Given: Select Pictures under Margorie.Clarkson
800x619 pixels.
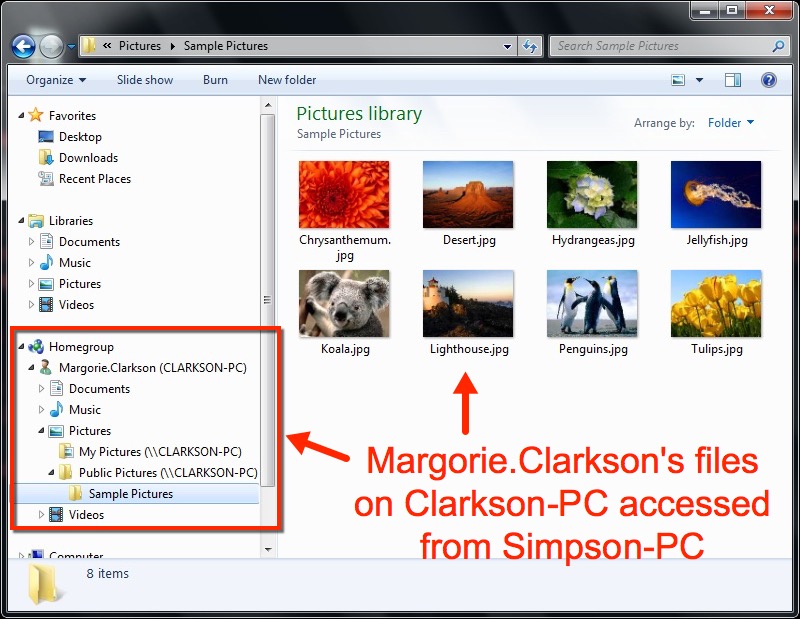Looking at the screenshot, I should (x=90, y=431).
